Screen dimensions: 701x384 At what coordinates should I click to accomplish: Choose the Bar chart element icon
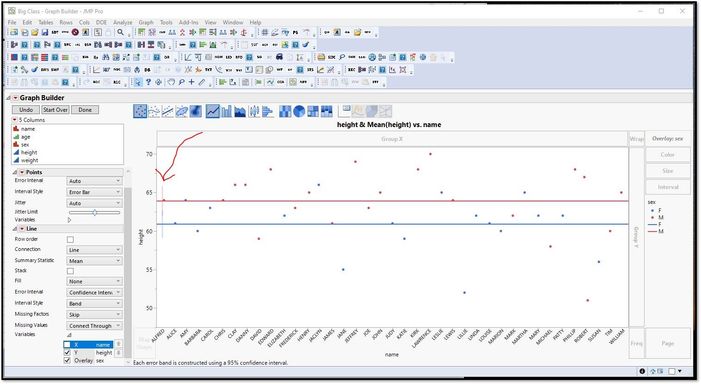pos(226,111)
